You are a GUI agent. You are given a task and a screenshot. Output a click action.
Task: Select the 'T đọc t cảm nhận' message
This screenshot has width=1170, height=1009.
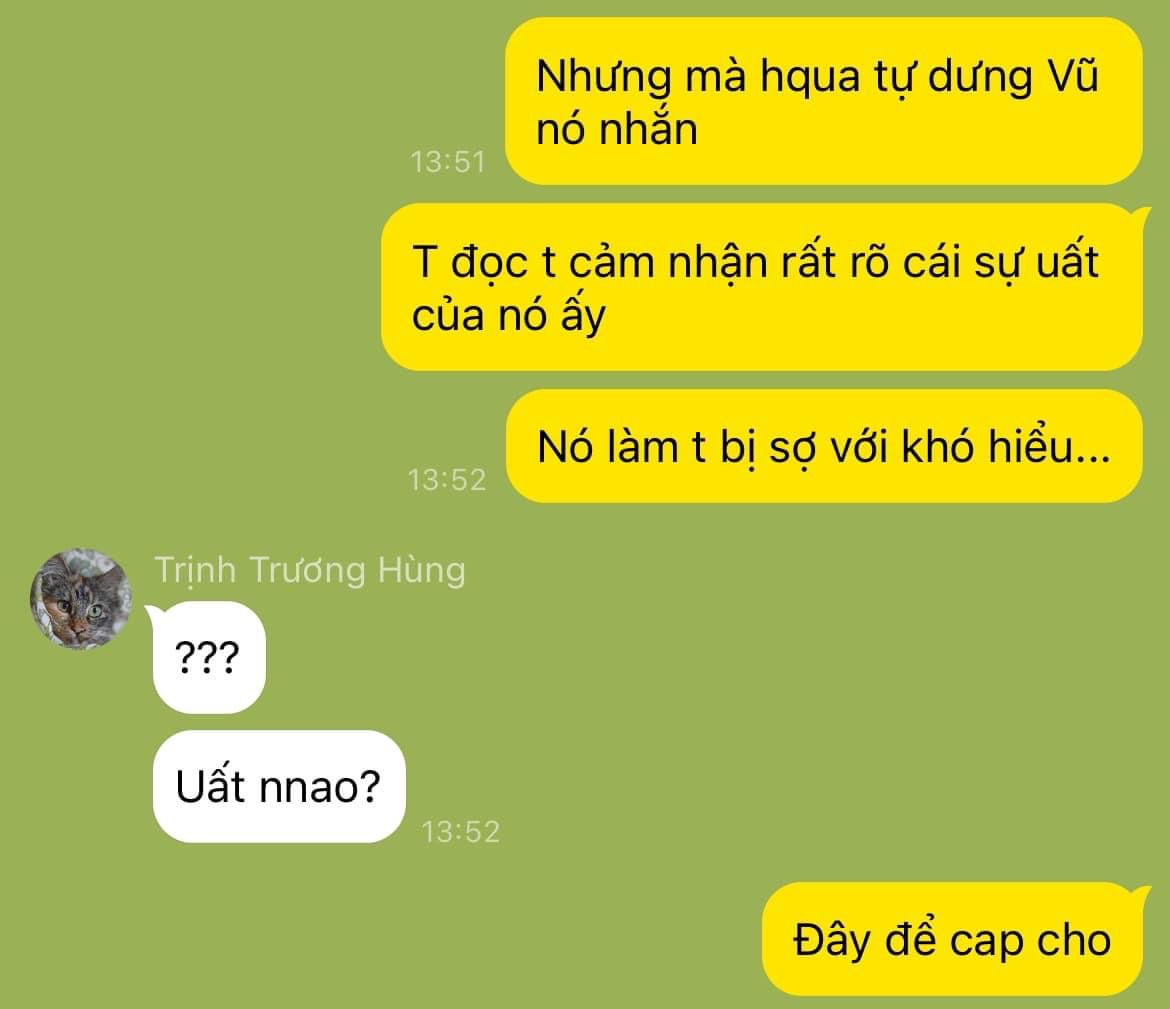[x=762, y=287]
